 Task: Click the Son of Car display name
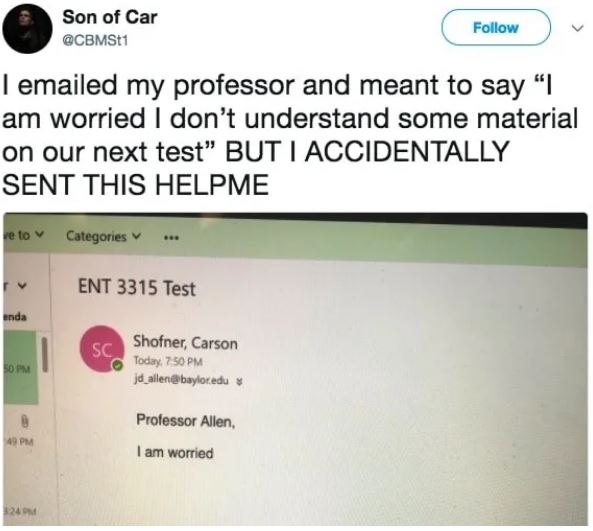pos(110,17)
